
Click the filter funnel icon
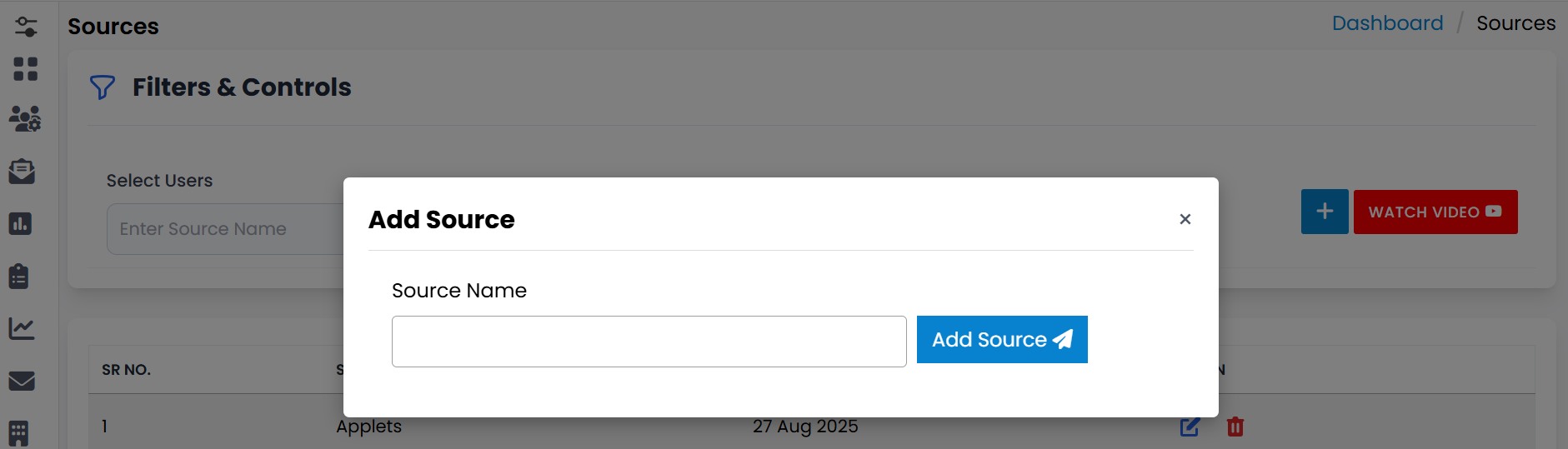point(102,87)
